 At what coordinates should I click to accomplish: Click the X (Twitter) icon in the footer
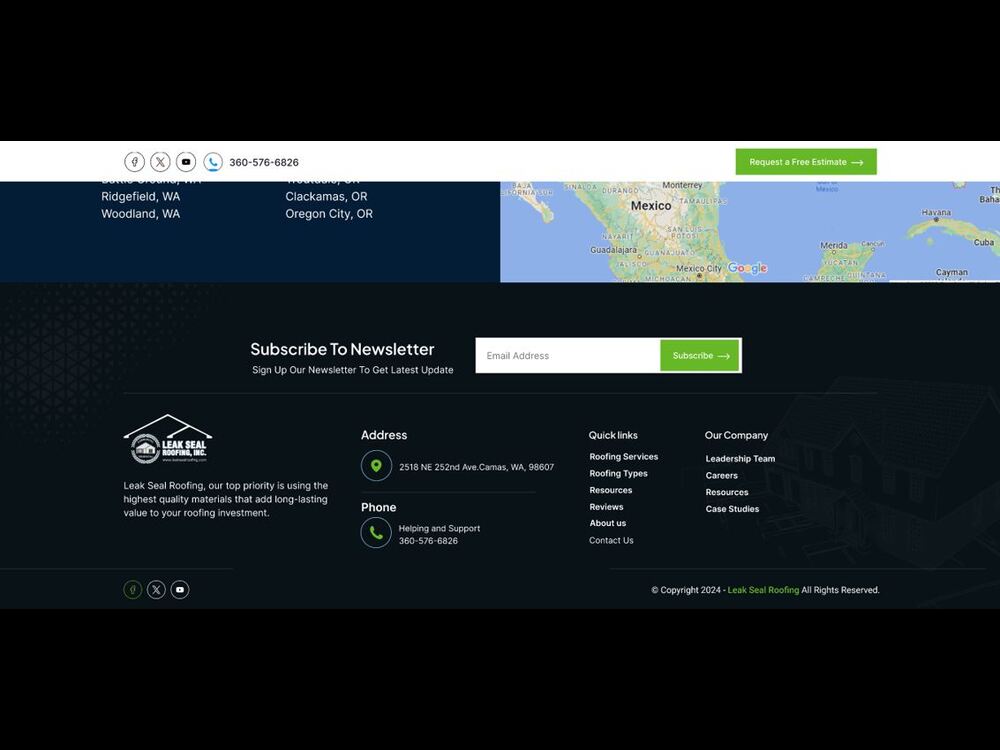[x=156, y=590]
